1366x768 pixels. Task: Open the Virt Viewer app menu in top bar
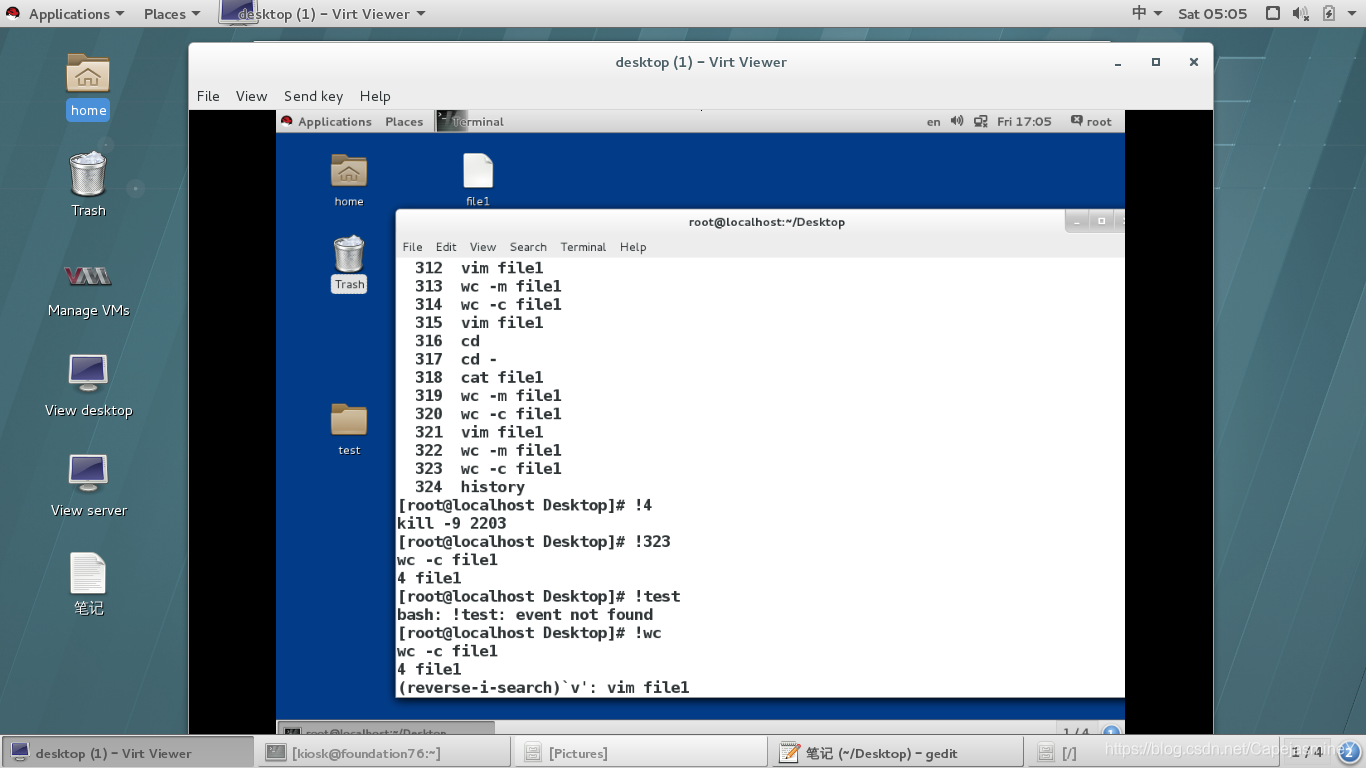coord(332,14)
